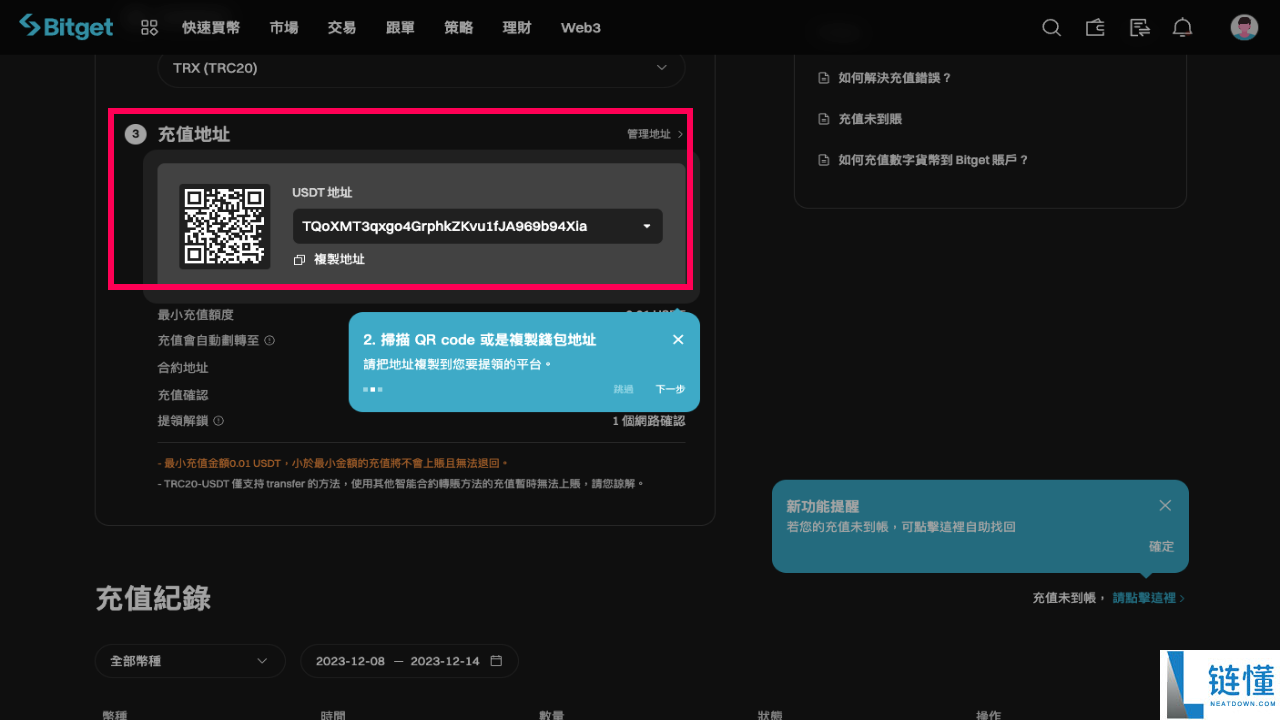1280x720 pixels.
Task: Click the end date 2023-12-14
Action: [x=445, y=661]
